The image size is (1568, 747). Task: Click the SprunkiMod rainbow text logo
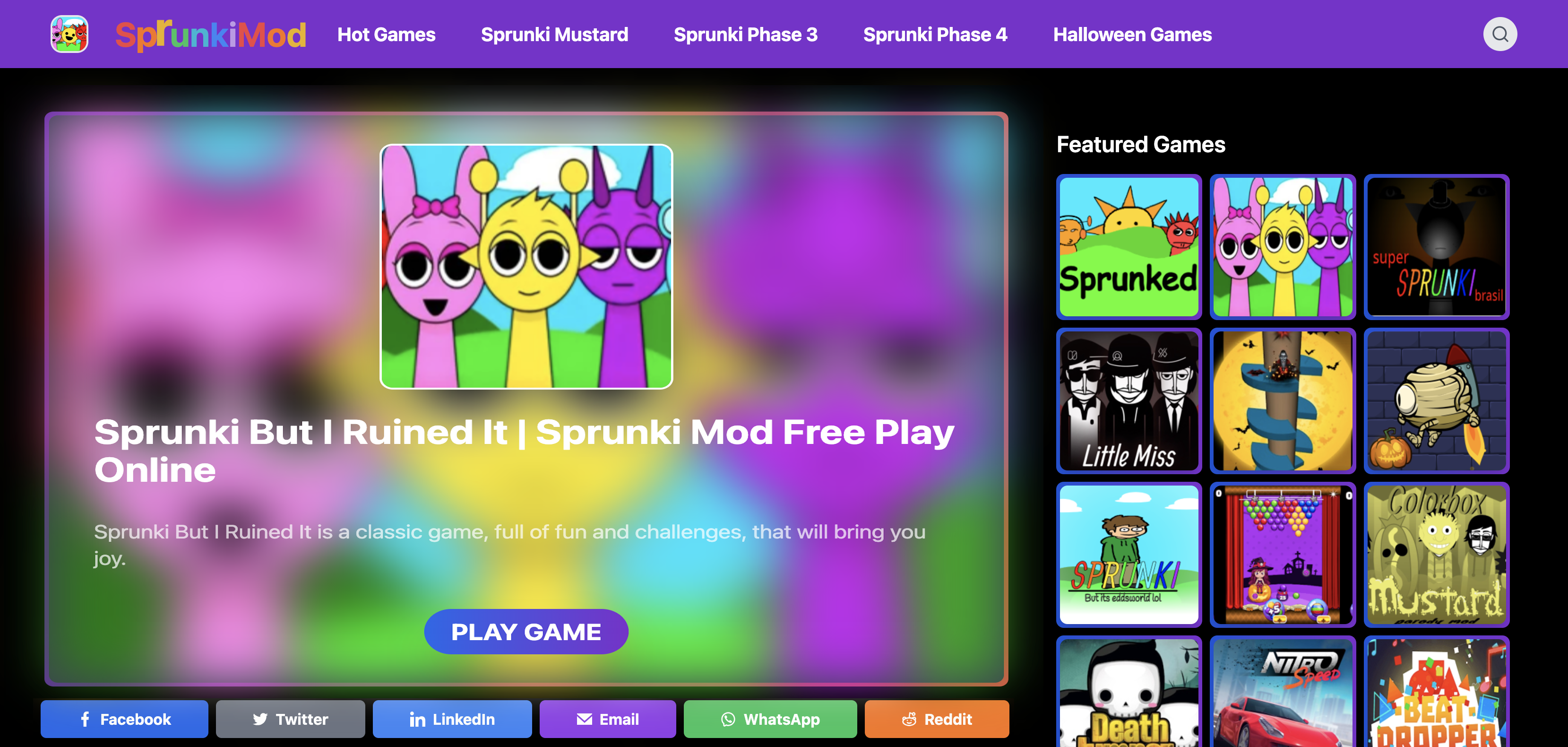coord(211,35)
